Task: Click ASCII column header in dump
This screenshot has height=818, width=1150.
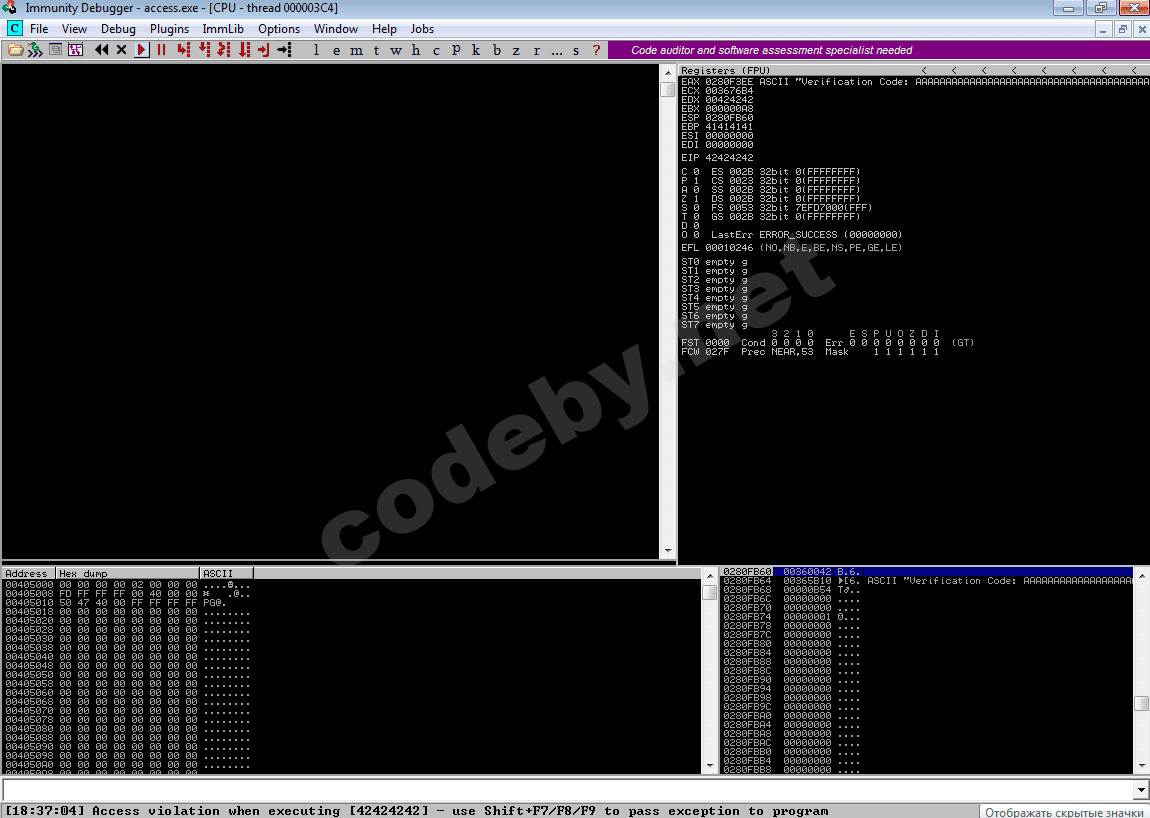Action: point(226,573)
